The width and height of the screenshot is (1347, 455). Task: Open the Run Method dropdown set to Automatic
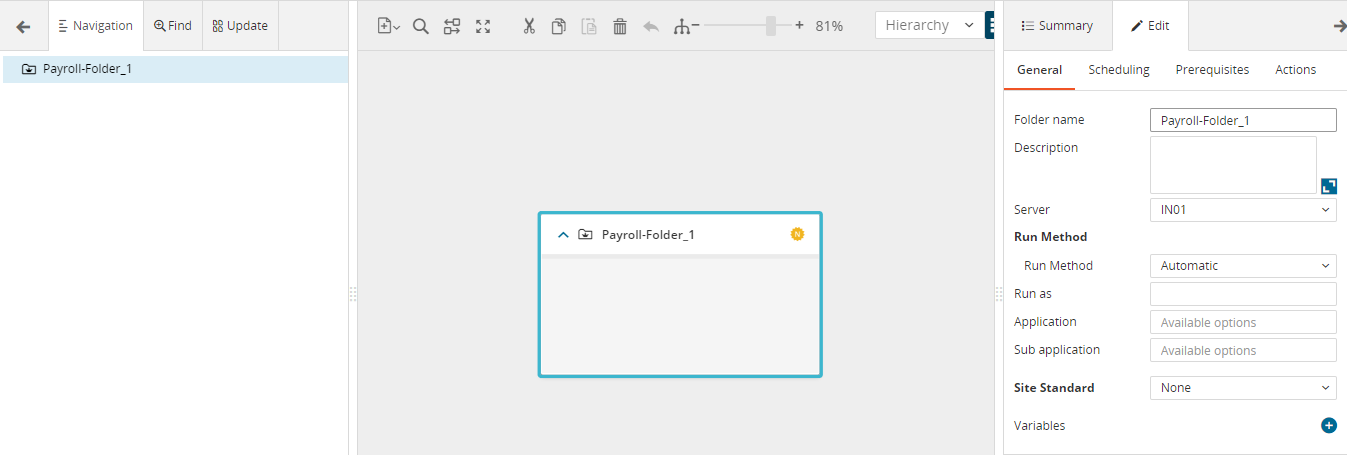[1242, 266]
